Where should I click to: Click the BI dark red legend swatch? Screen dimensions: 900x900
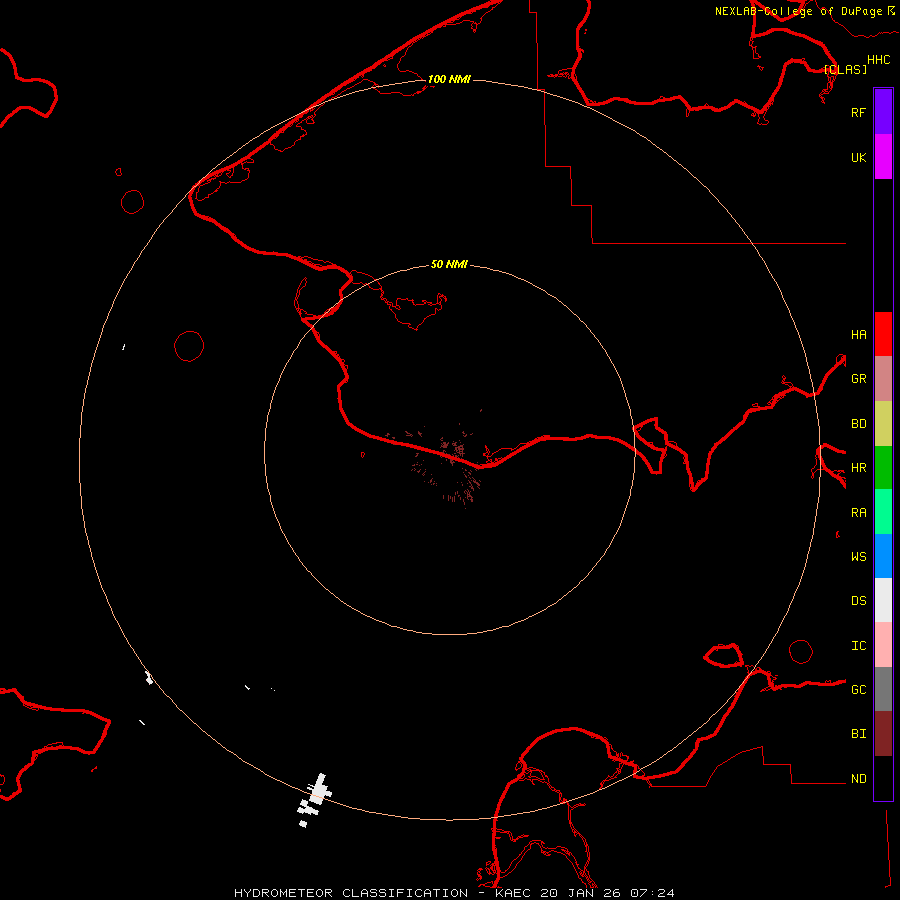pyautogui.click(x=883, y=734)
